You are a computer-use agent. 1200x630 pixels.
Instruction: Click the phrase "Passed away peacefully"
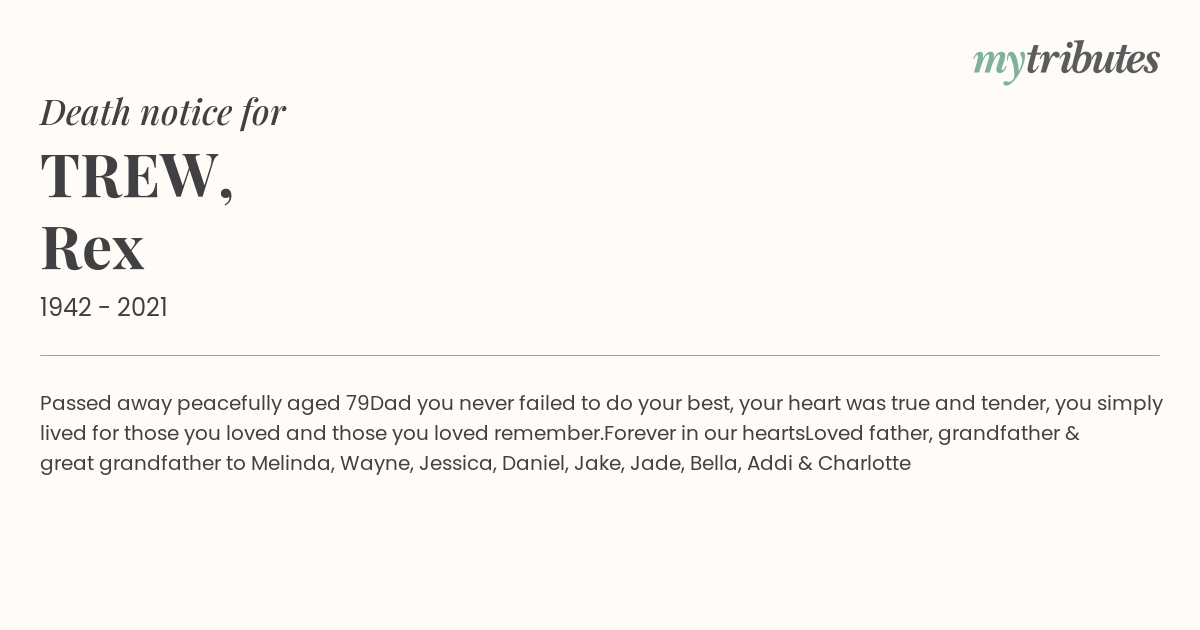point(161,403)
